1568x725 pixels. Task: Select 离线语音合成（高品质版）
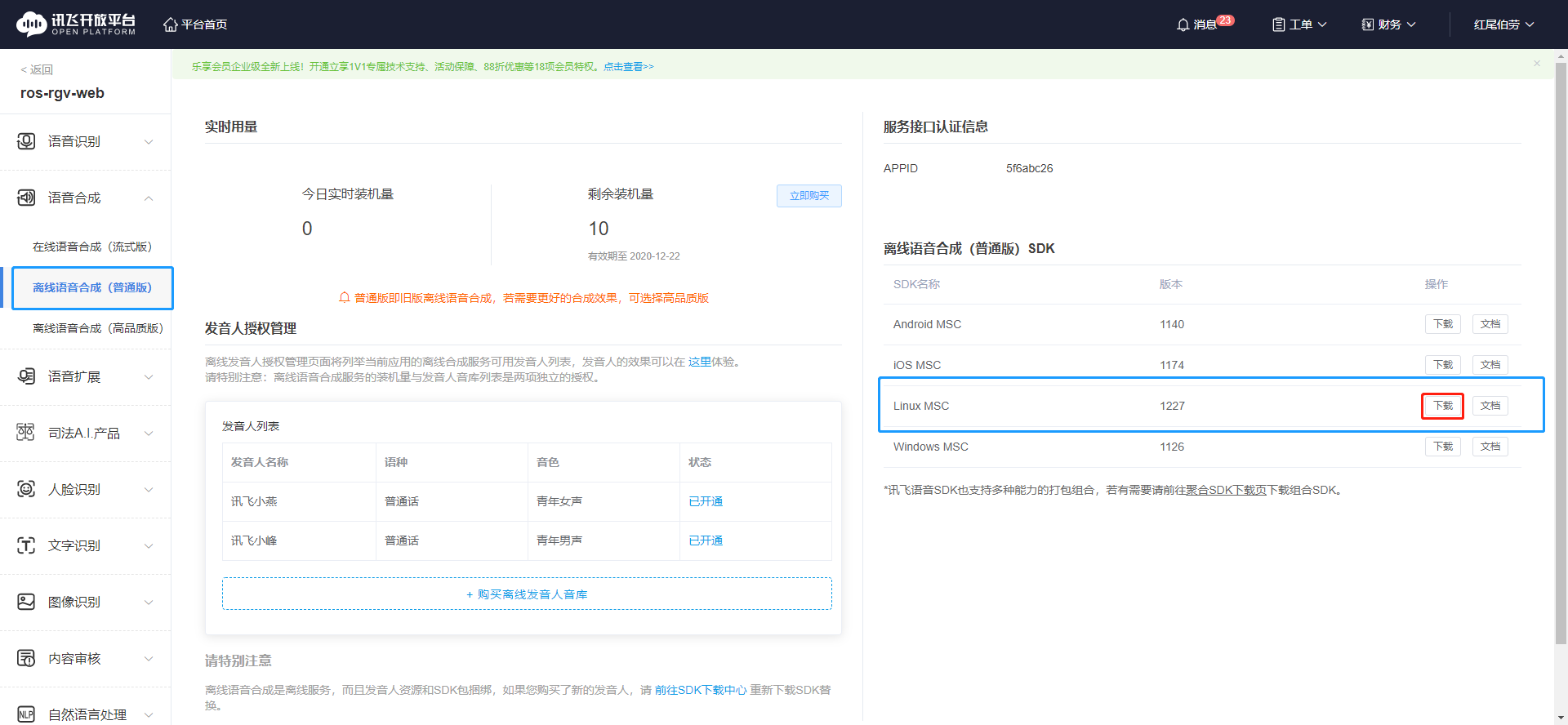98,328
